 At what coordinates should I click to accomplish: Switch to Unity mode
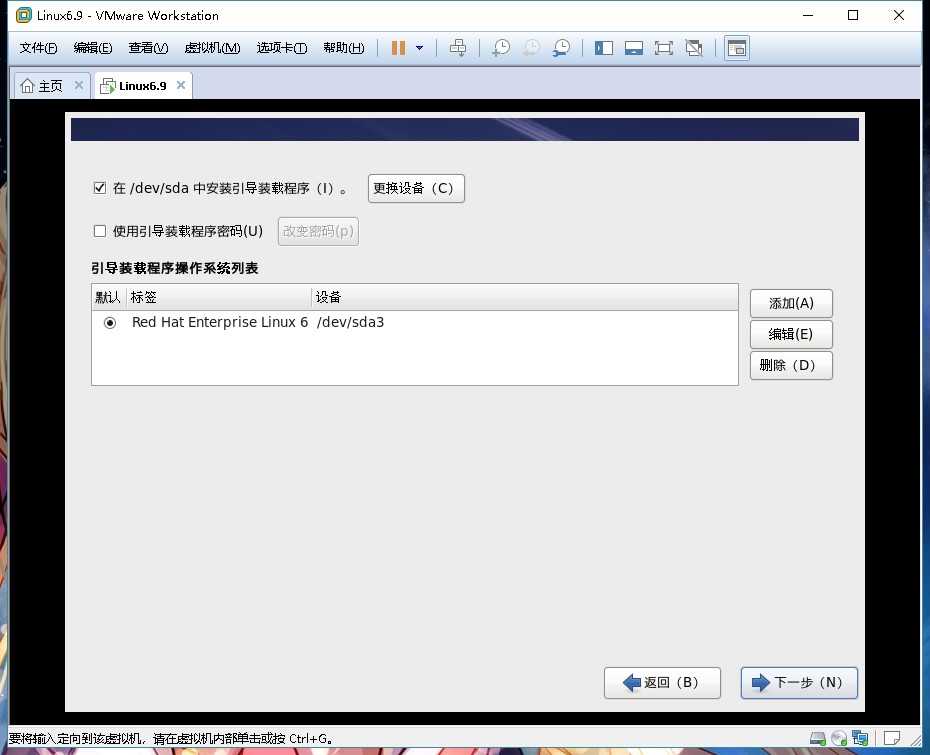(694, 48)
